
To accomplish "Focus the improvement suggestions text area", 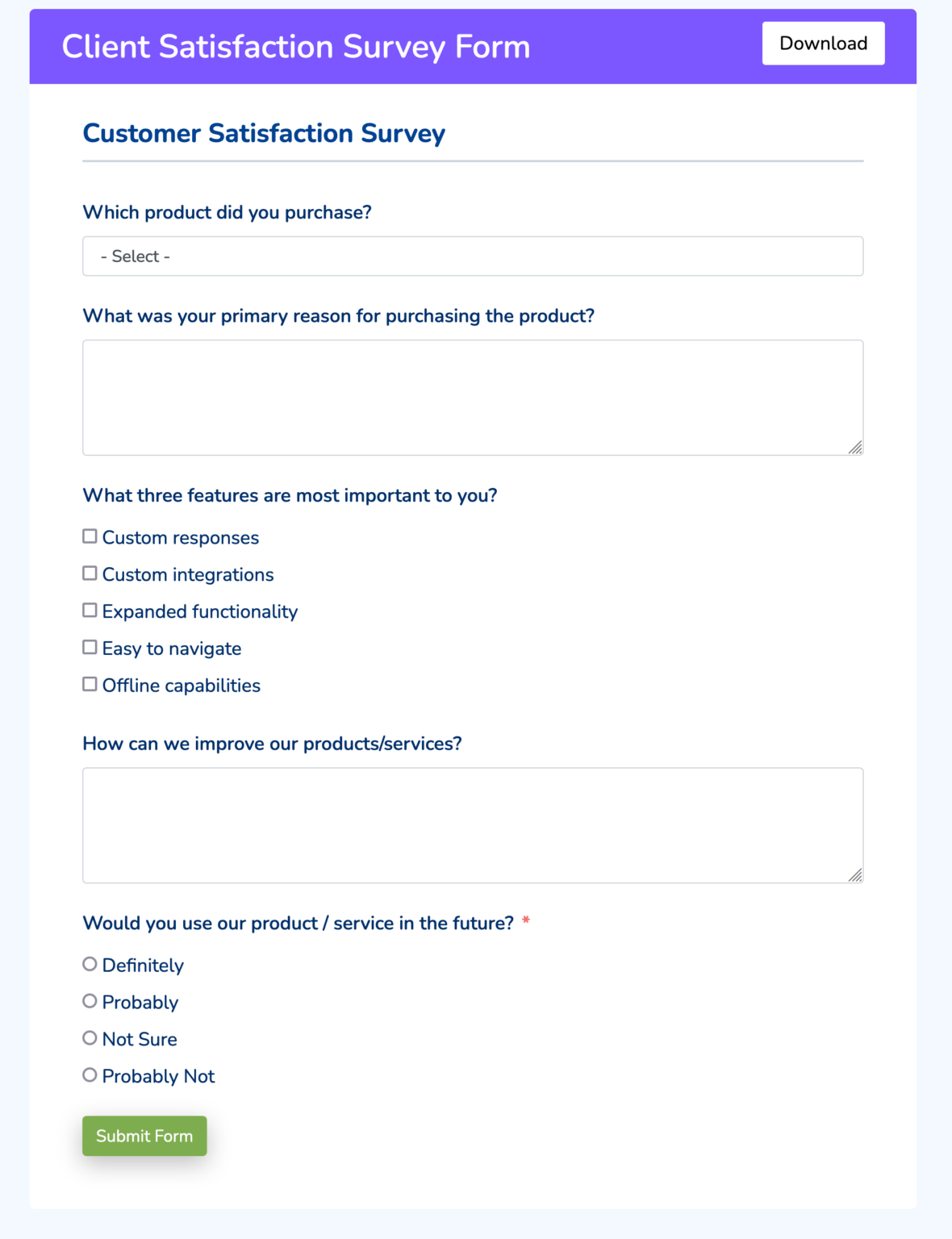I will point(472,823).
